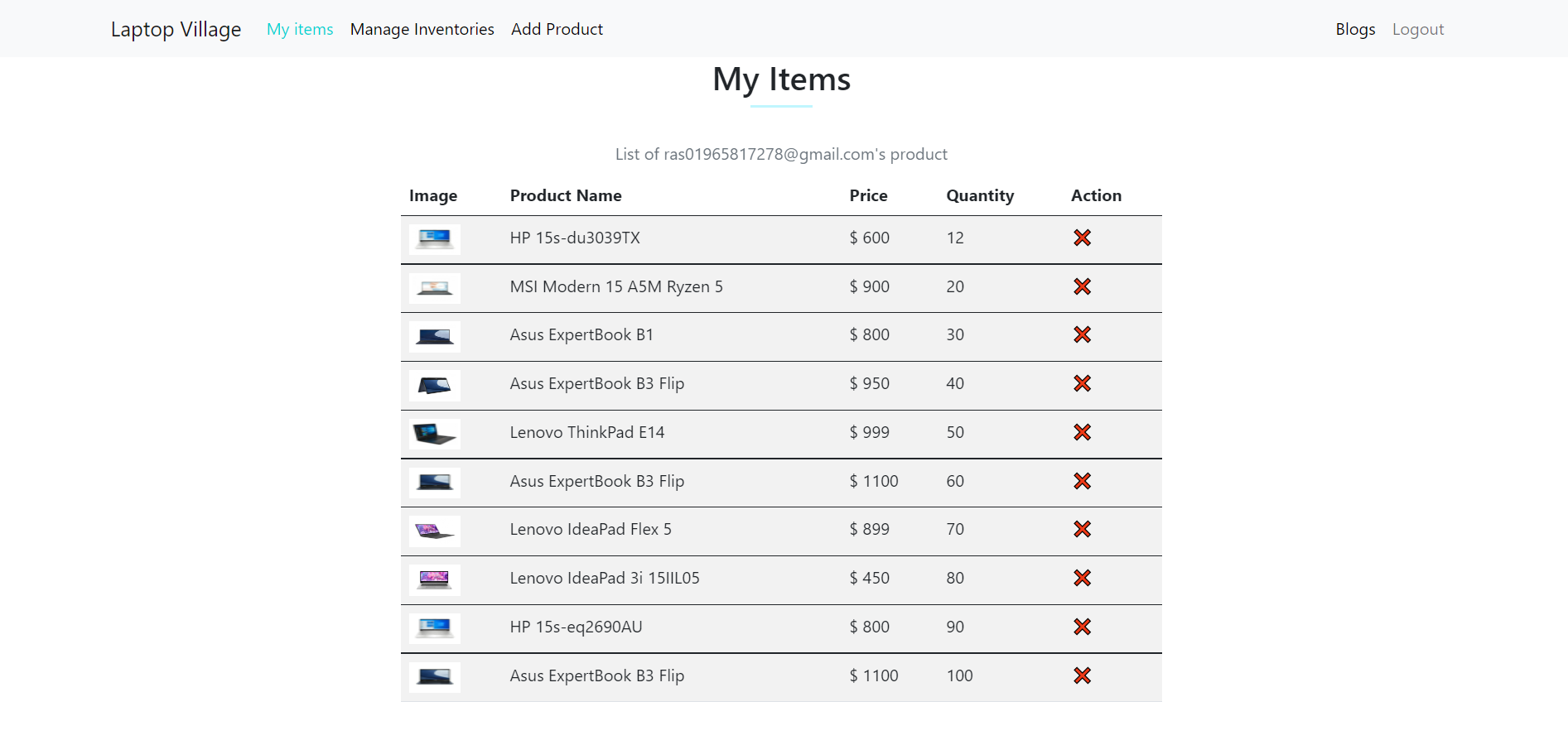Click thumbnail of Asus B3 Flip priced $950

click(x=435, y=385)
